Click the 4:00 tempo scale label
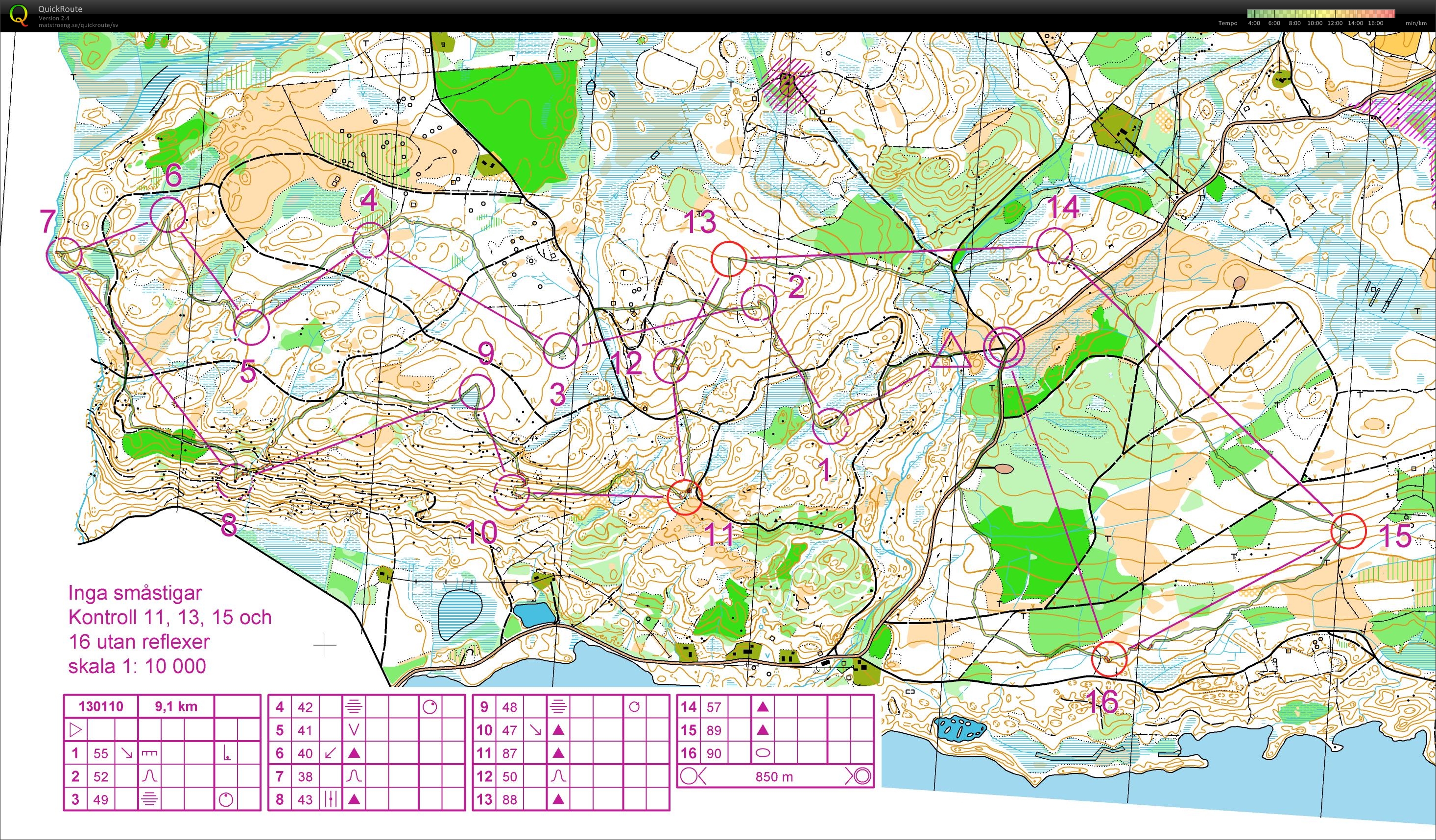The width and height of the screenshot is (1436, 840). pos(1254,23)
